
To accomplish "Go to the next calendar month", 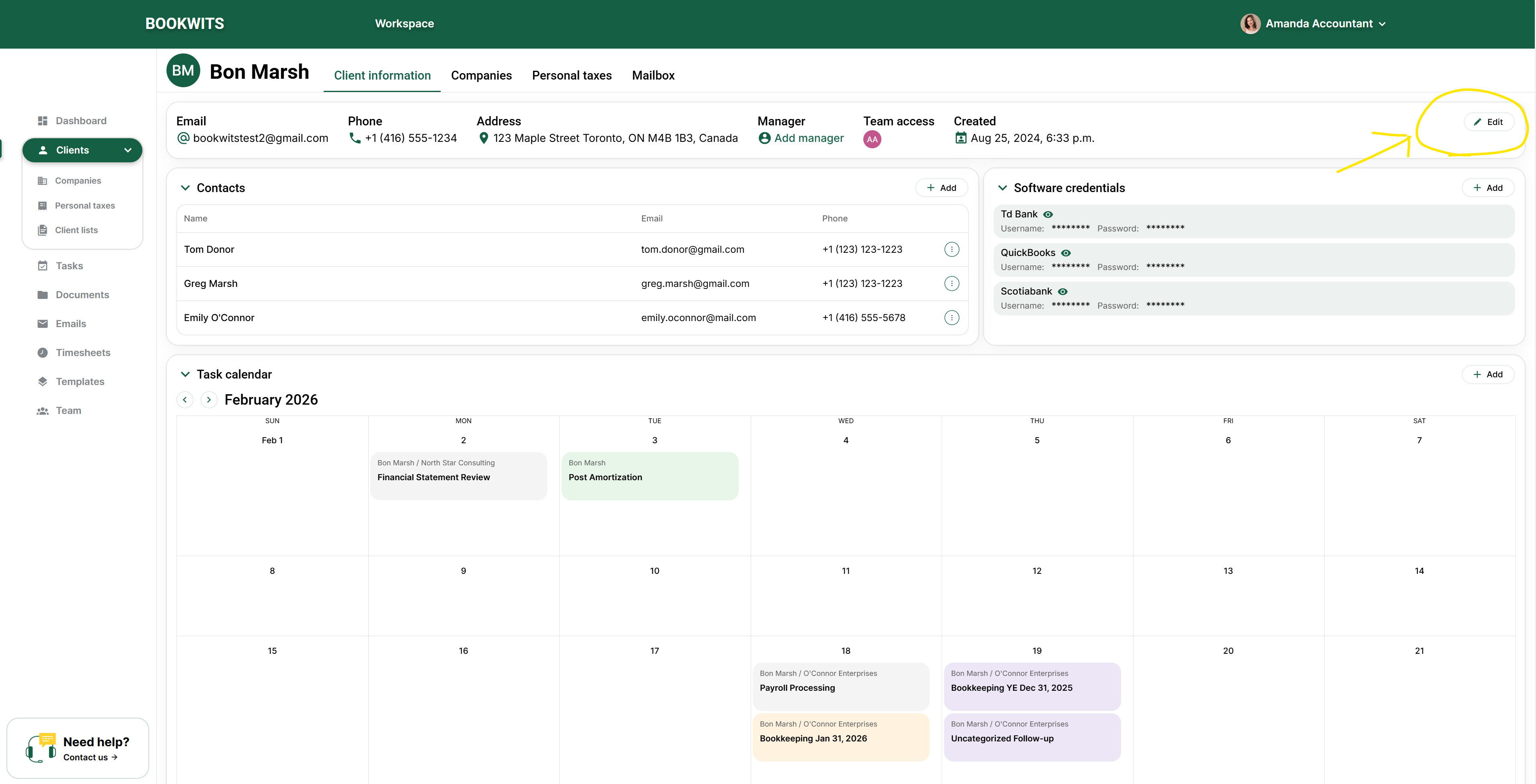I will (209, 400).
